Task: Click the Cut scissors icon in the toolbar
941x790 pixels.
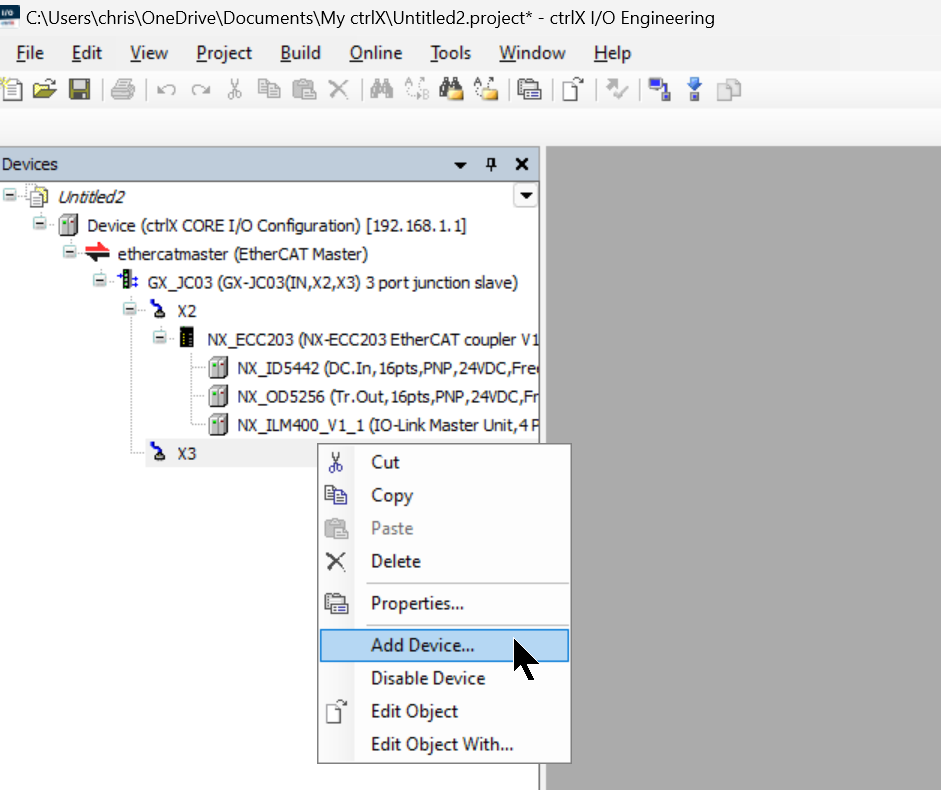Action: [x=235, y=89]
